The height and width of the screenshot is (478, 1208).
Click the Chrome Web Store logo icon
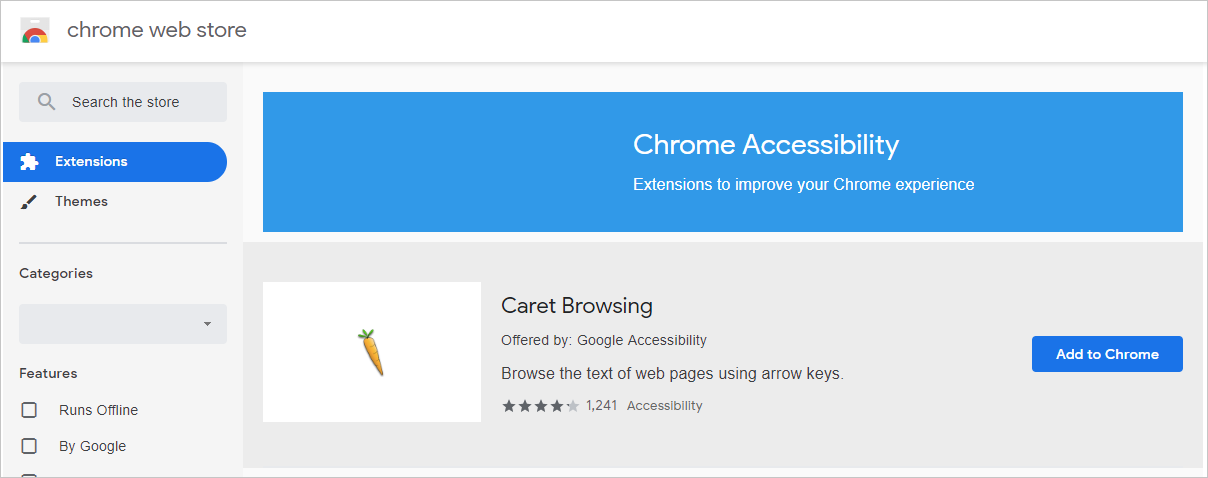(x=34, y=31)
